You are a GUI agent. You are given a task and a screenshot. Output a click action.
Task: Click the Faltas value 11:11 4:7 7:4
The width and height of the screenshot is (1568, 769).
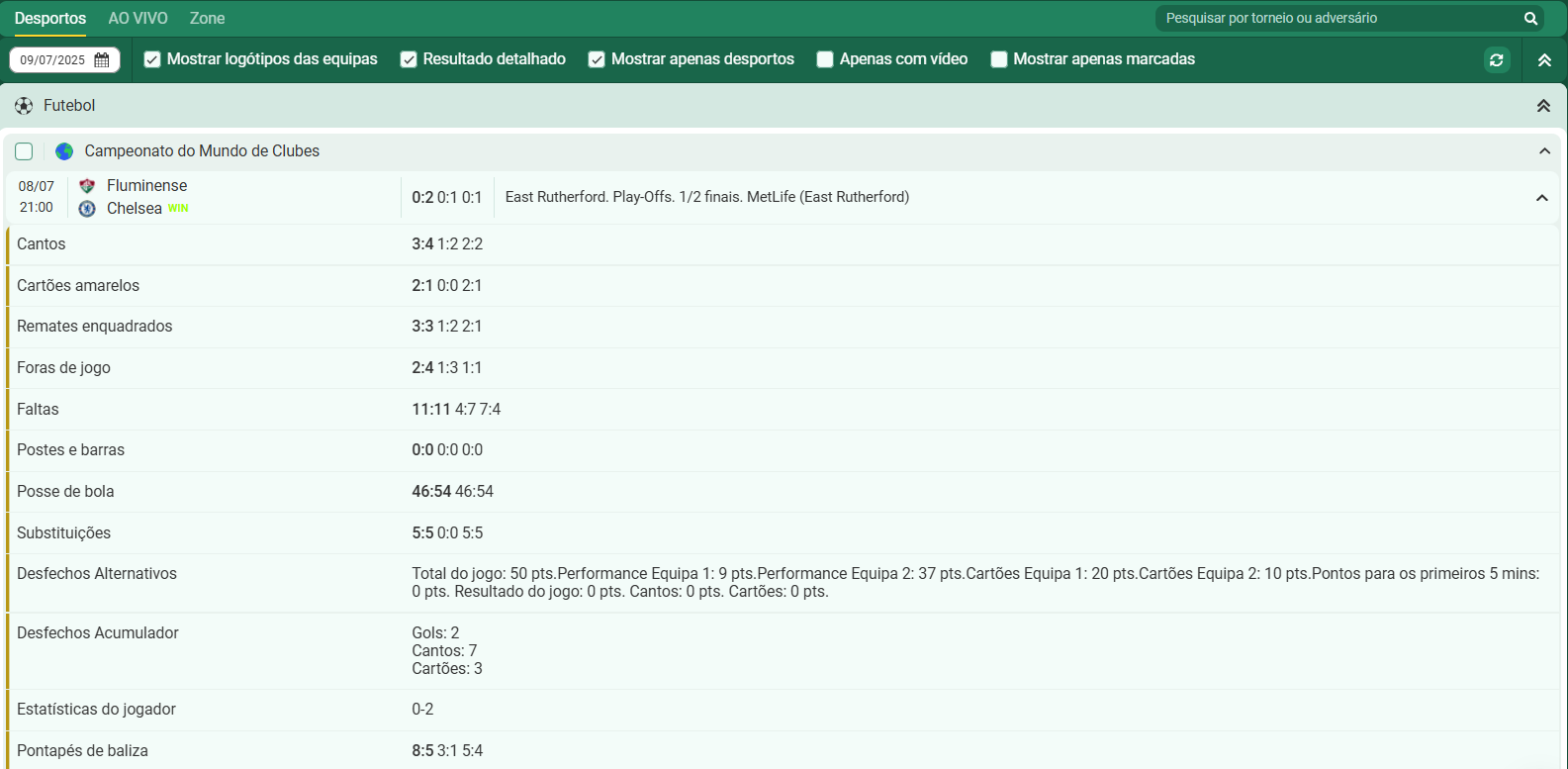pyautogui.click(x=456, y=410)
